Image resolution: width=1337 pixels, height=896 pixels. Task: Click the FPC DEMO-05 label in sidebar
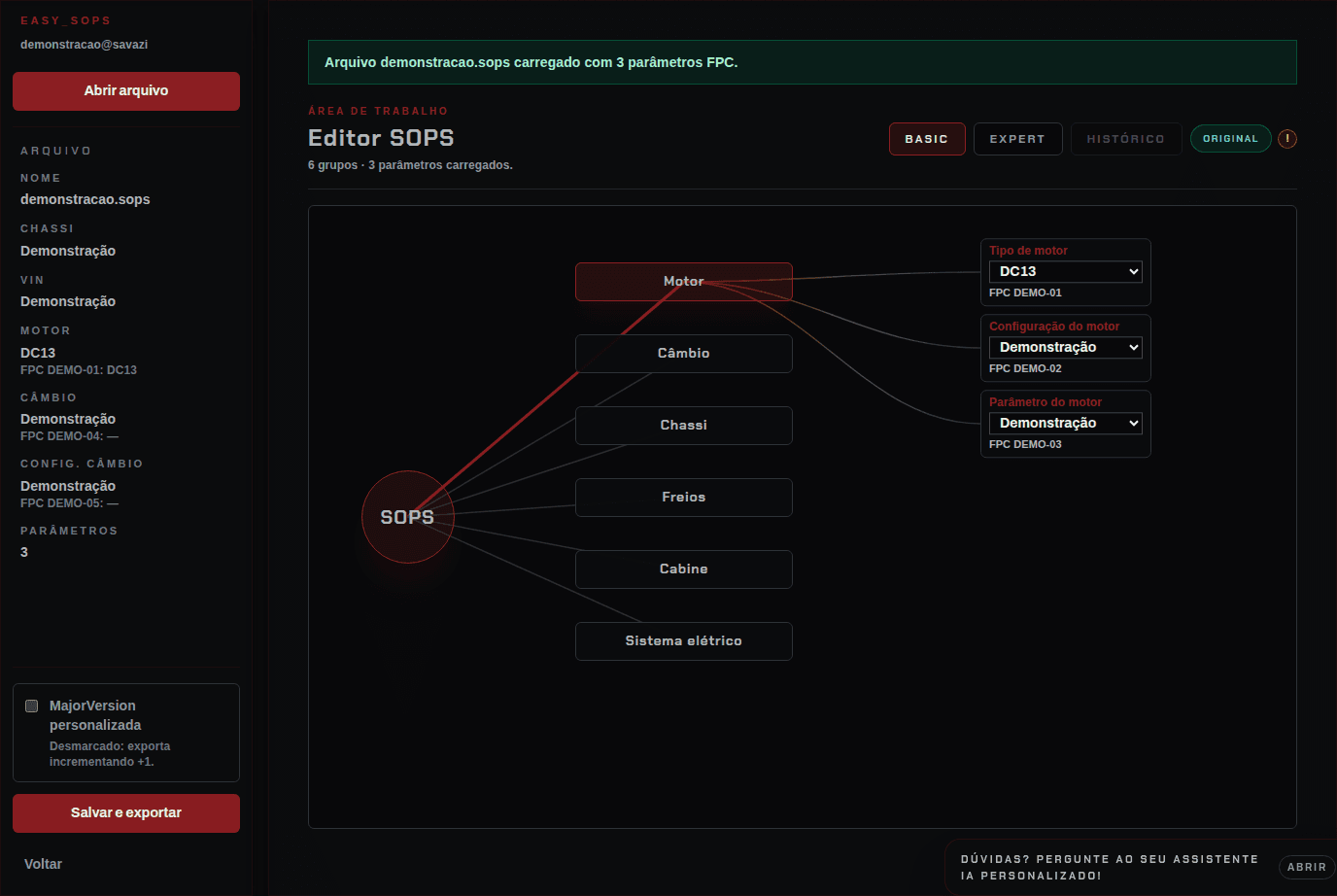69,503
